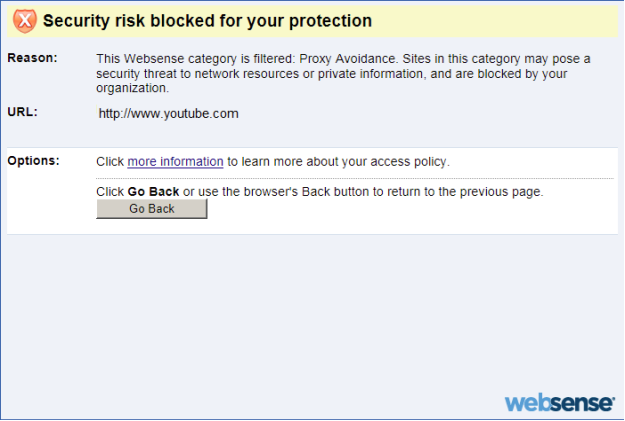Screen dimensions: 625x421
Task: Click the dotted separator line in Options
Action: (355, 179)
